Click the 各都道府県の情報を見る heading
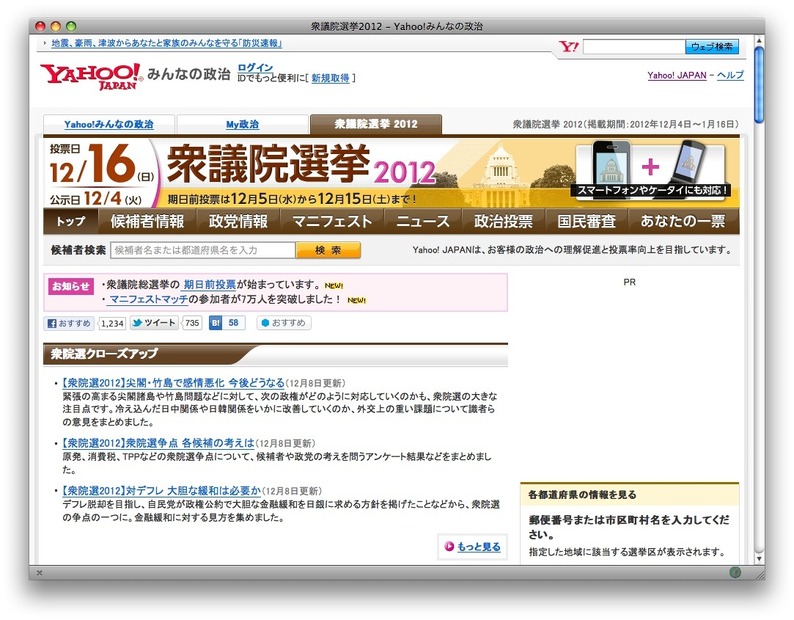Viewport: 794px width, 620px height. point(582,495)
